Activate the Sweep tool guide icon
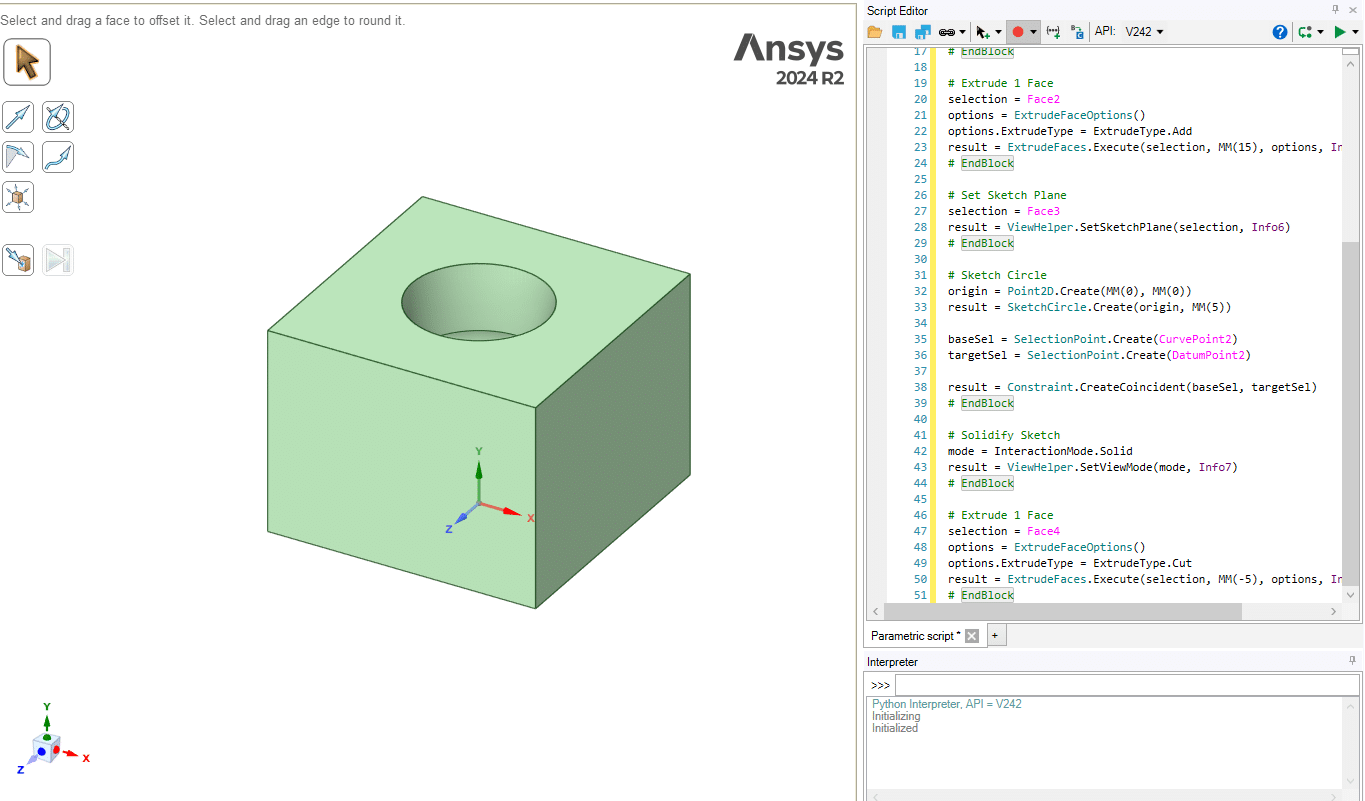 pos(58,157)
